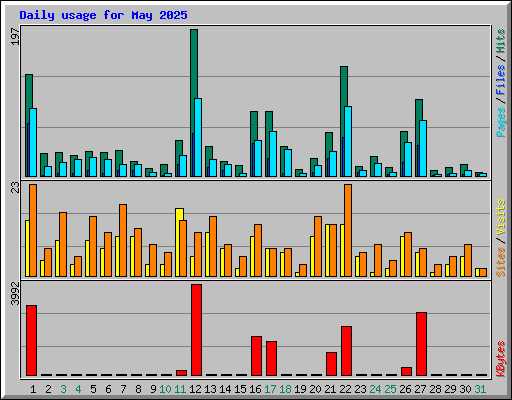Click the red KBytes bar for day 22
This screenshot has width=512, height=400.
click(x=346, y=351)
